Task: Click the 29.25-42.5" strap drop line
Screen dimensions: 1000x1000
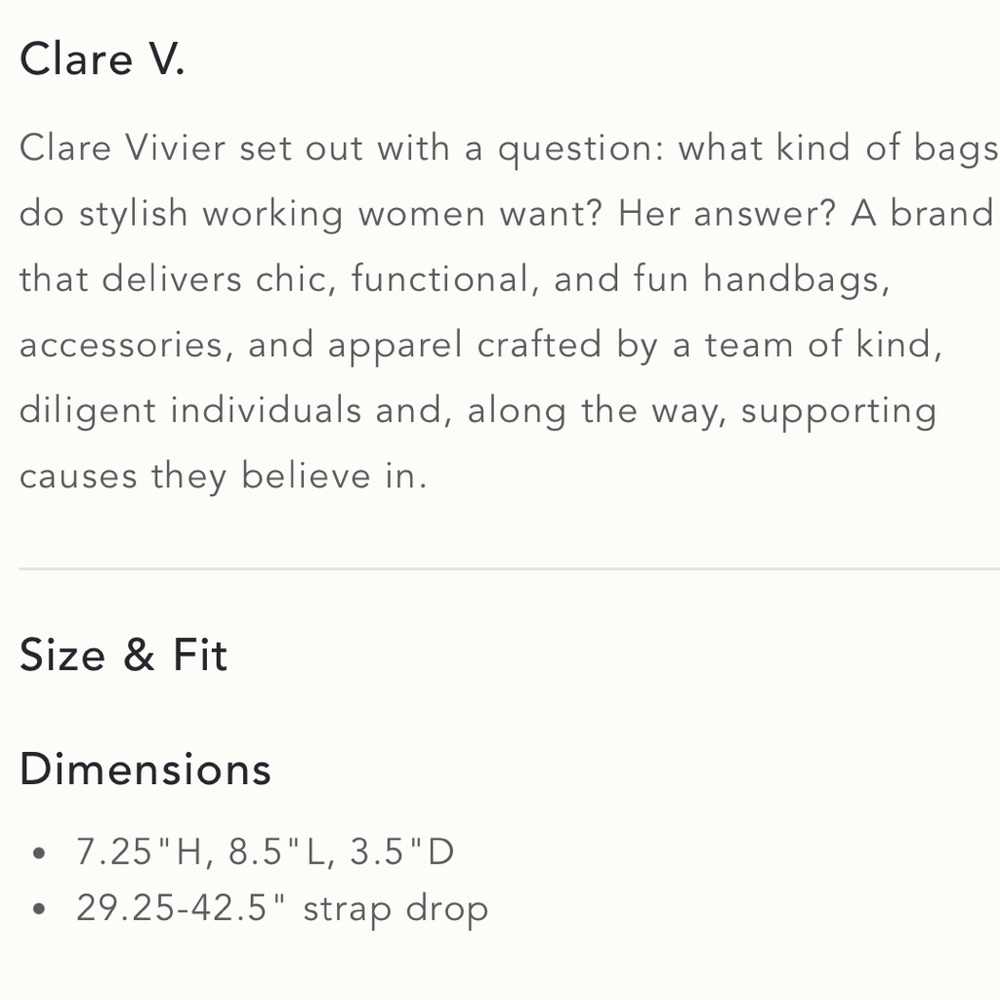Action: [x=282, y=909]
